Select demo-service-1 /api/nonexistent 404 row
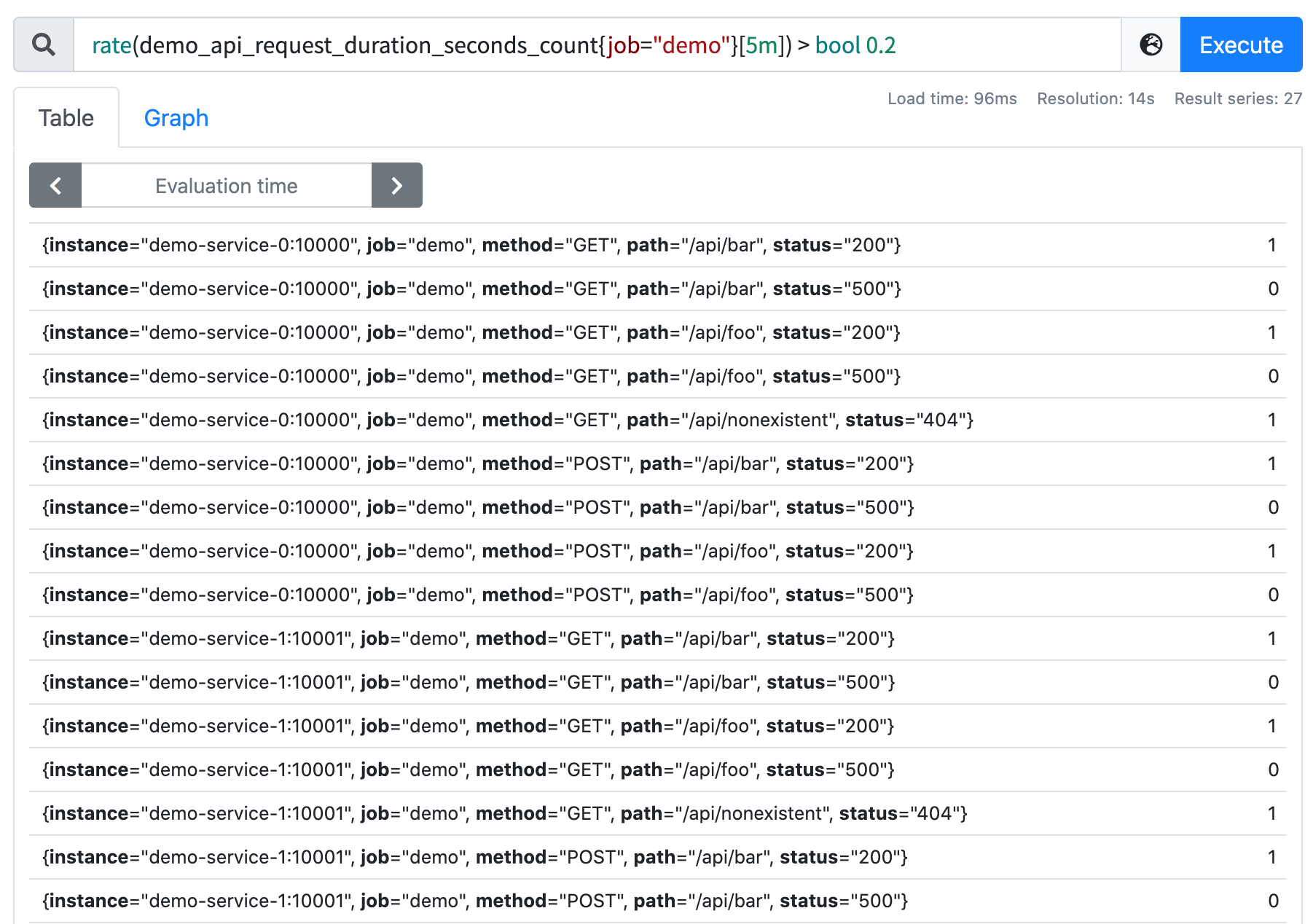 point(658,813)
